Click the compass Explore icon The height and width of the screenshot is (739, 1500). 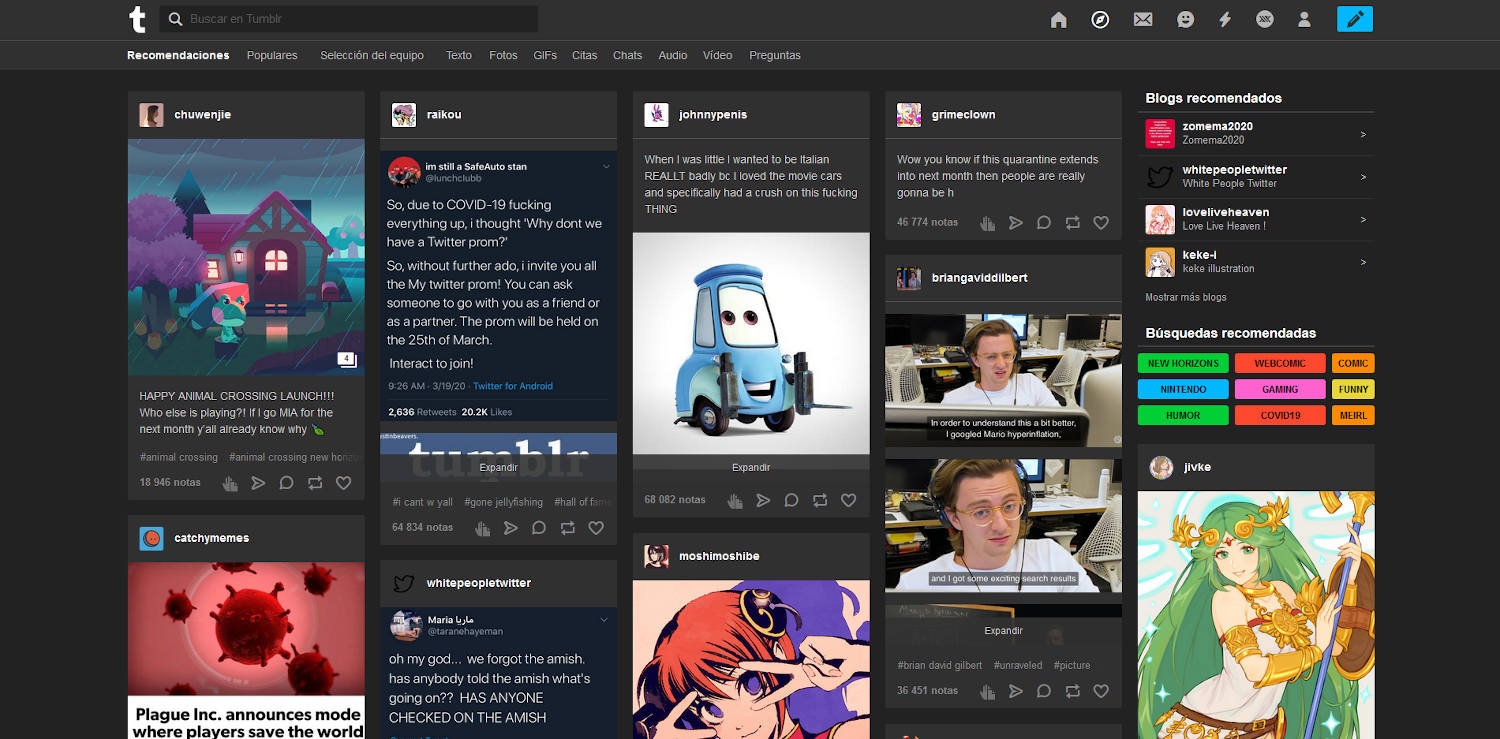coord(1100,20)
